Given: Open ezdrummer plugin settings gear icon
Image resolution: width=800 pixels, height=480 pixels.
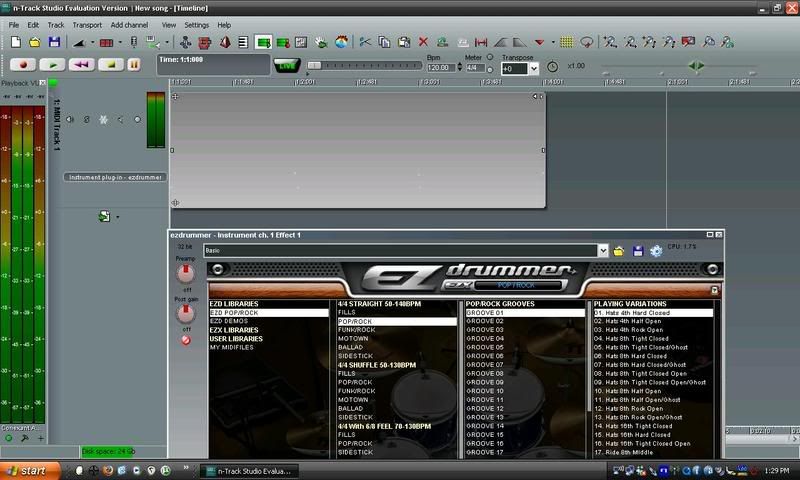Looking at the screenshot, I should click(657, 251).
